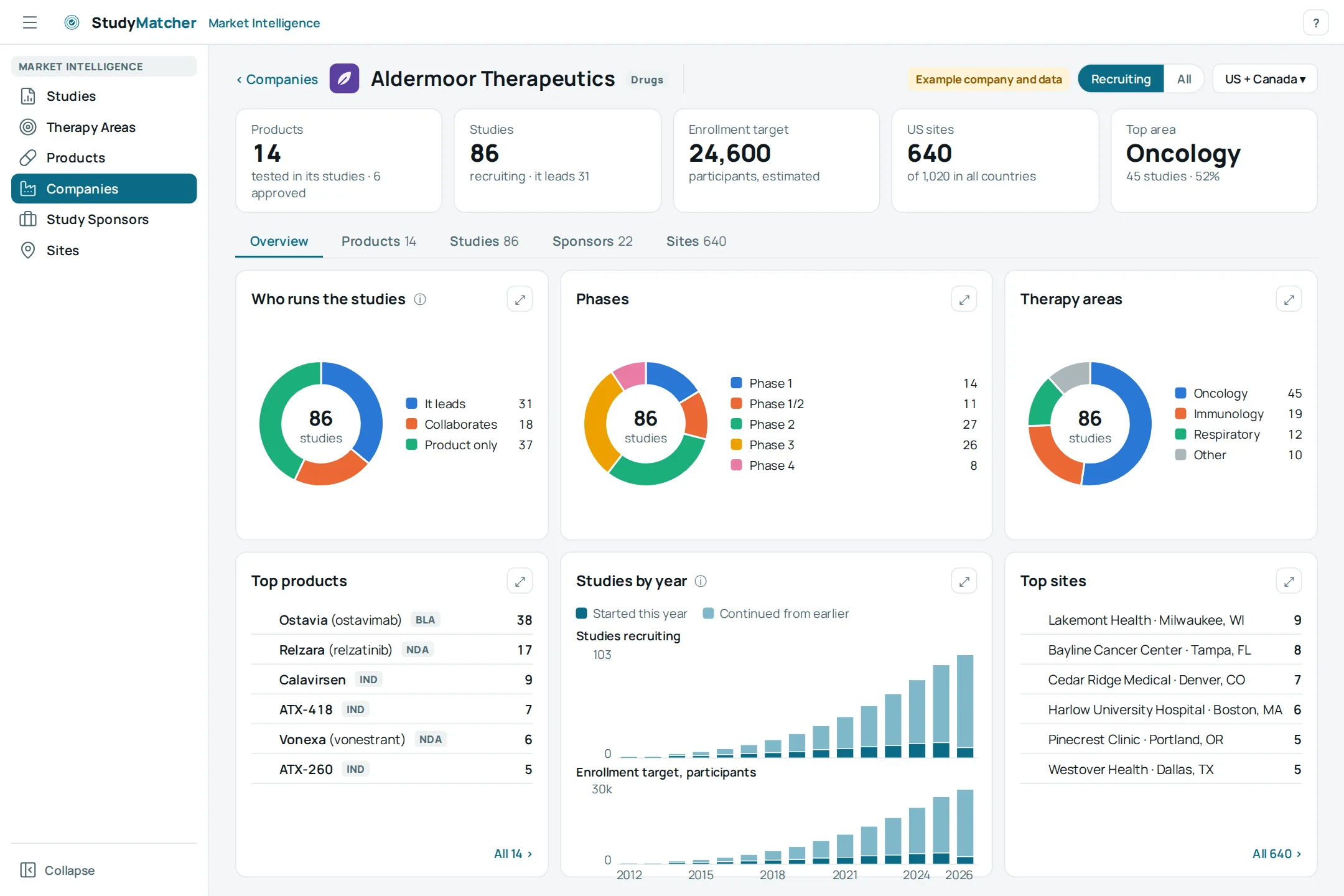The image size is (1344, 896).
Task: View All 640 sites link
Action: point(1277,854)
